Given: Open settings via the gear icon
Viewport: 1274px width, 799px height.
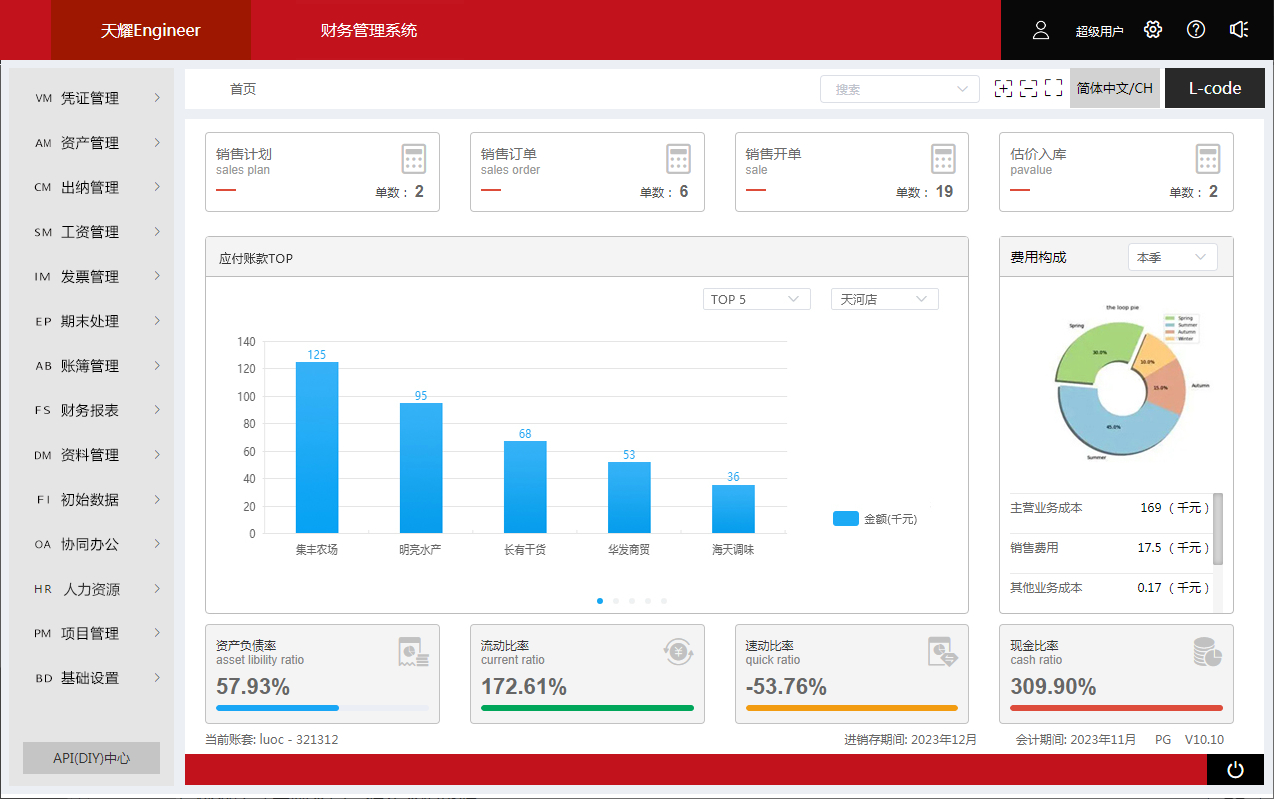Looking at the screenshot, I should coord(1153,30).
